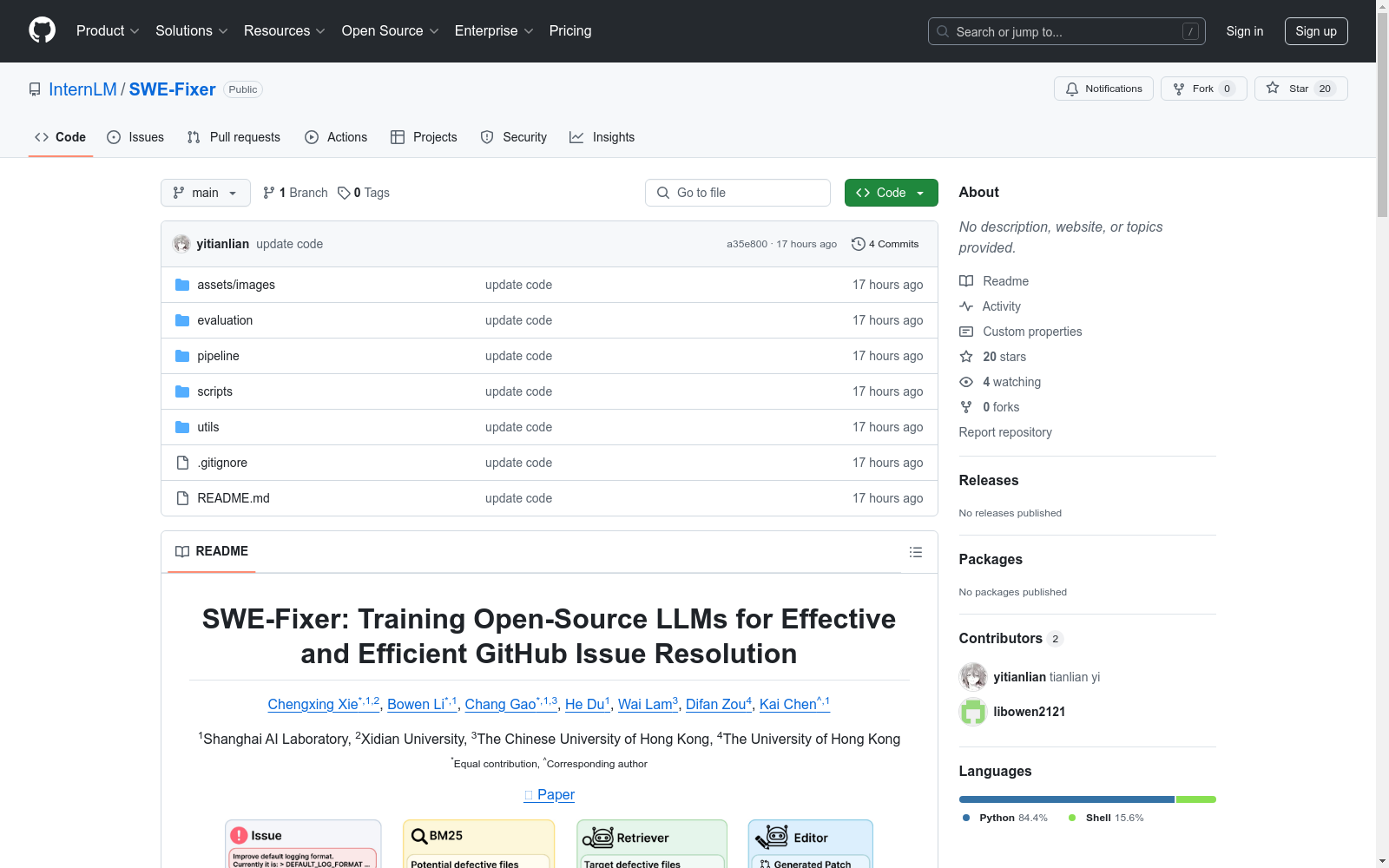The image size is (1389, 868).
Task: Click the star icon to star repository
Action: (1273, 88)
